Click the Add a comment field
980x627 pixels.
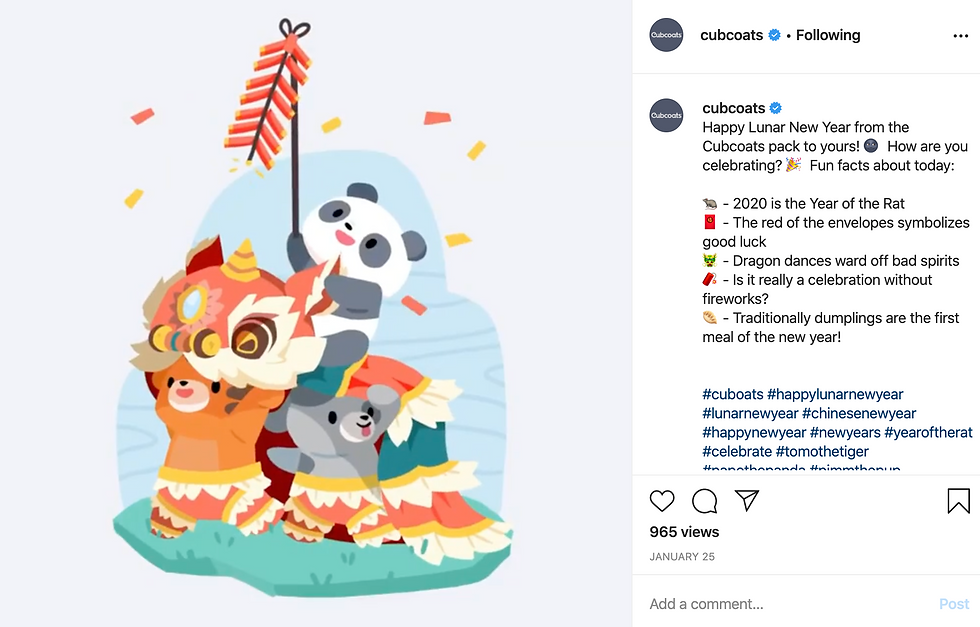point(788,604)
